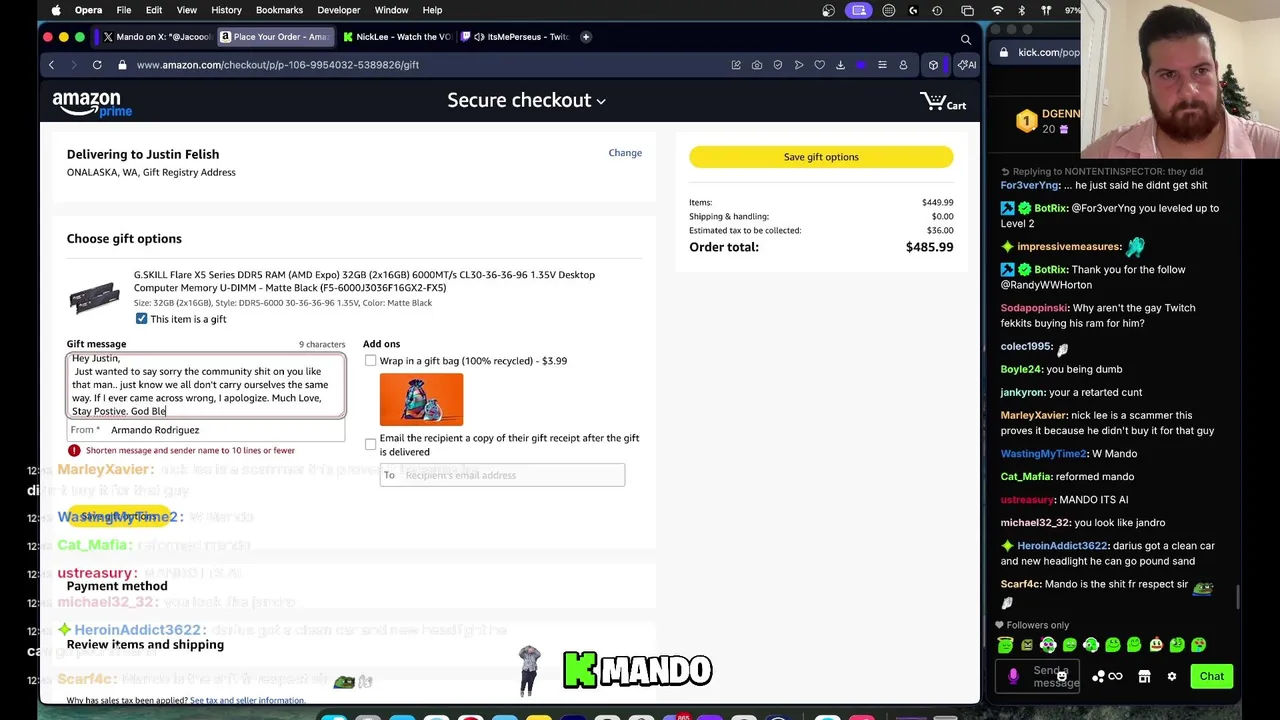This screenshot has height=720, width=1280.
Task: Check email recipient gift receipt copy option
Action: [370, 444]
